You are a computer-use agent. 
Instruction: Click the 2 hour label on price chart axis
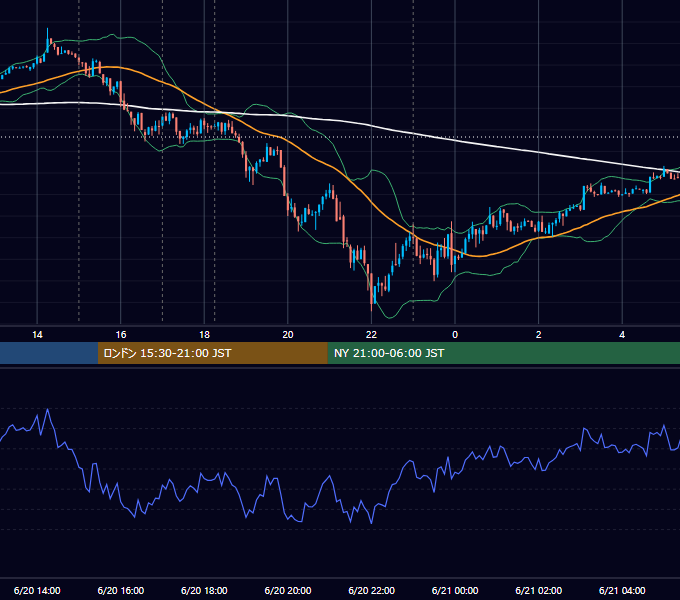point(539,335)
